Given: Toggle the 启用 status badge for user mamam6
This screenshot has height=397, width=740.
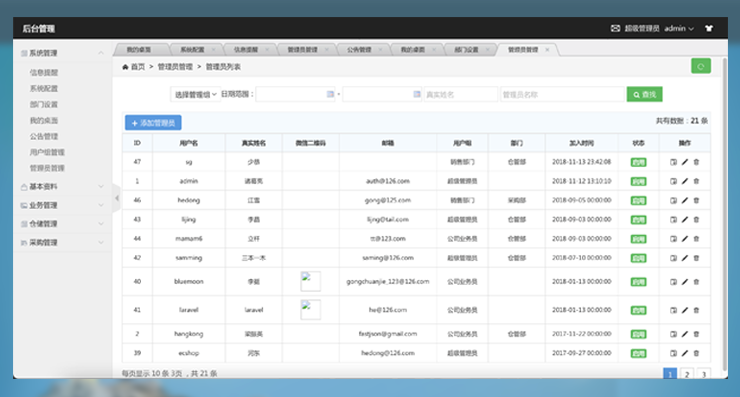Looking at the screenshot, I should click(x=639, y=239).
